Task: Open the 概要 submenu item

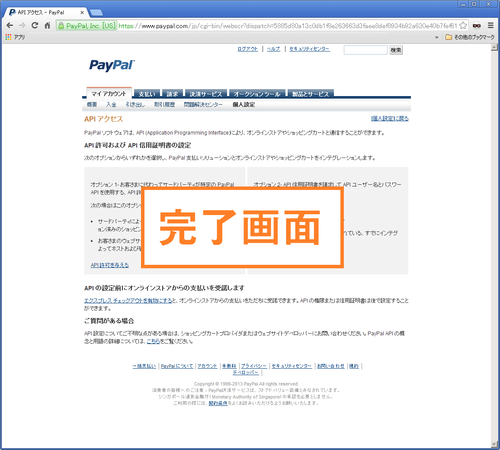Action: click(92, 105)
